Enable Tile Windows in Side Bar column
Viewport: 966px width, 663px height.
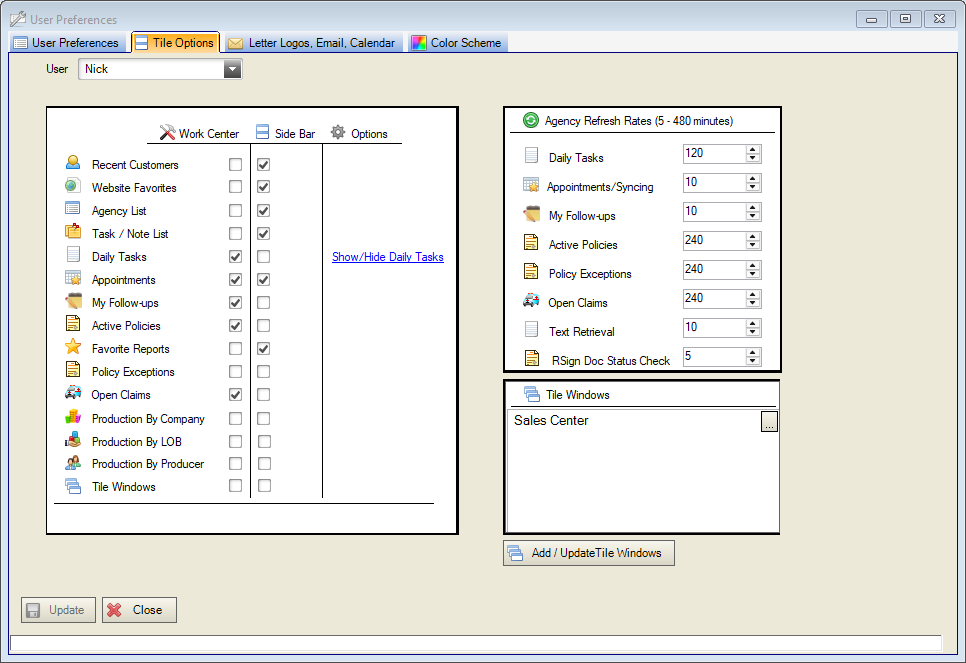[264, 486]
